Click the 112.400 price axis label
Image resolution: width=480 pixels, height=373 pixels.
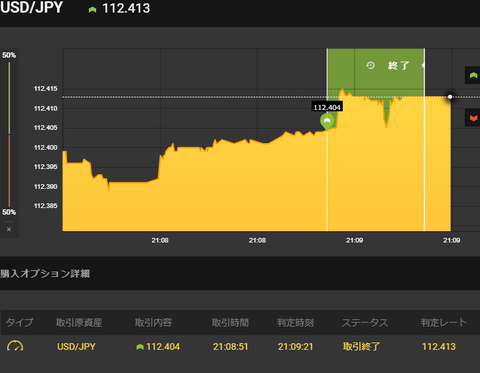[46, 147]
